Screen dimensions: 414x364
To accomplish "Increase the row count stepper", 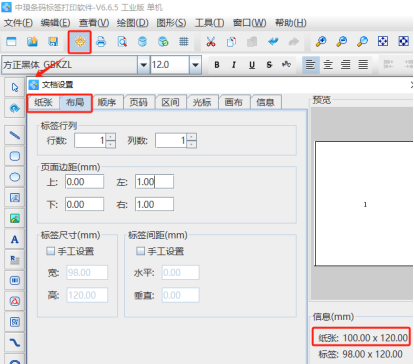I will 111,137.
